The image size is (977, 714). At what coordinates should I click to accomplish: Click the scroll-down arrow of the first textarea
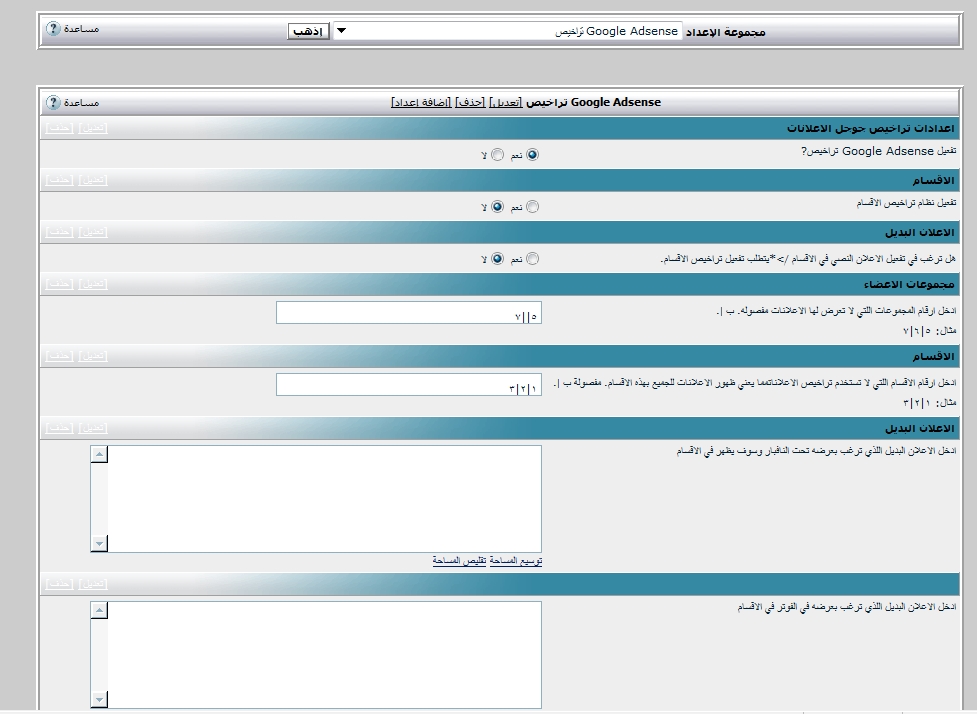[99, 543]
